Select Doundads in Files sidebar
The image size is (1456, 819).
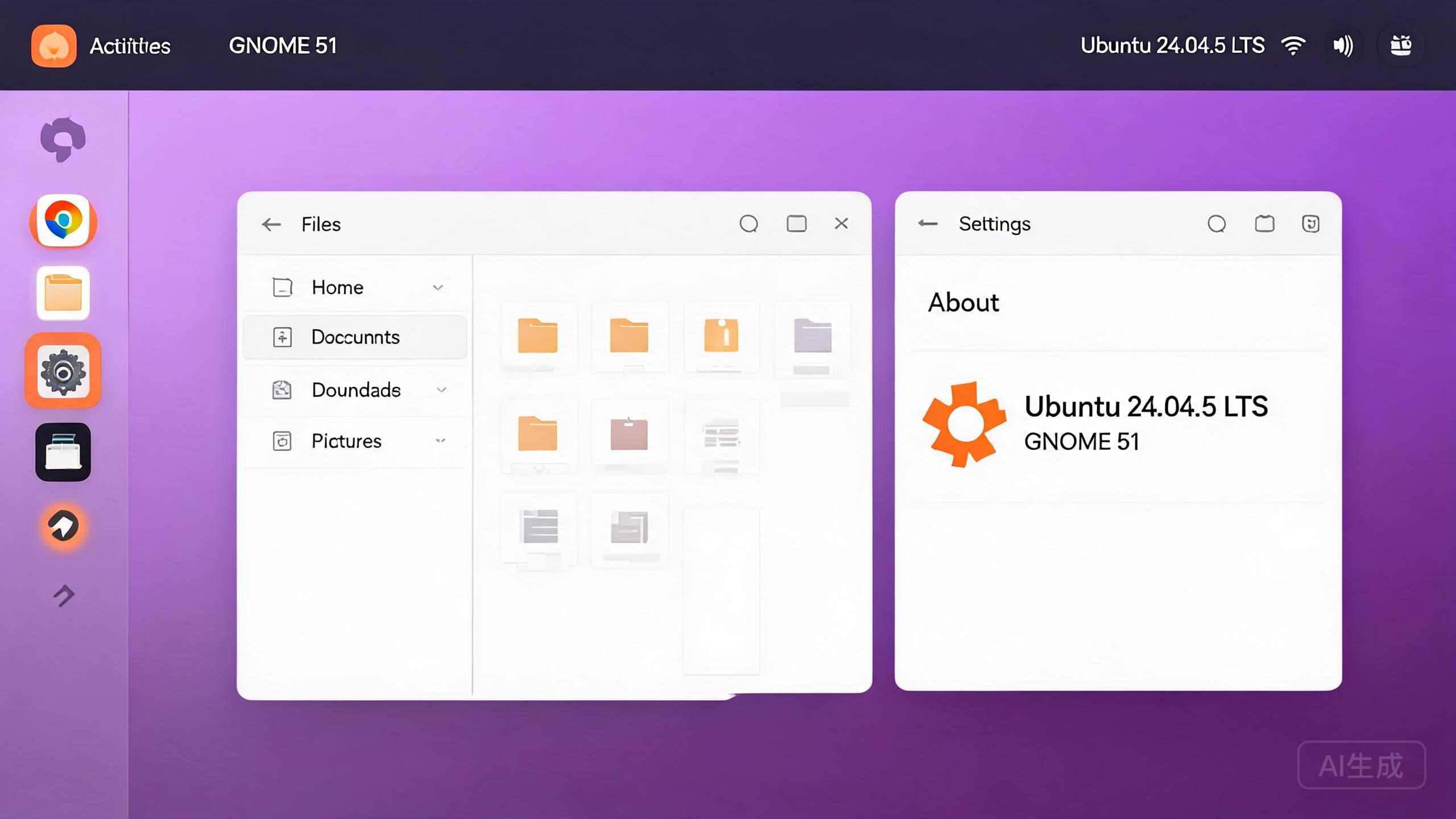coord(355,390)
